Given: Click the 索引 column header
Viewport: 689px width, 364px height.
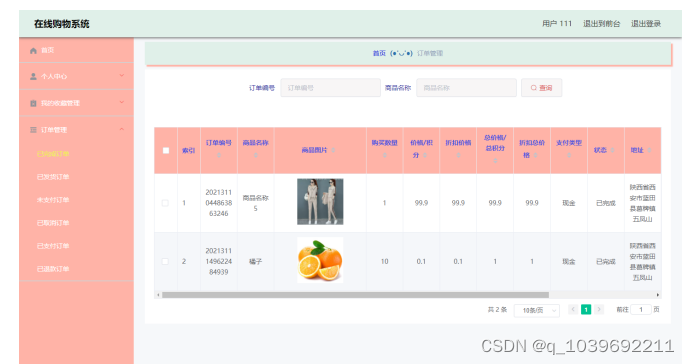Looking at the screenshot, I should [x=189, y=150].
